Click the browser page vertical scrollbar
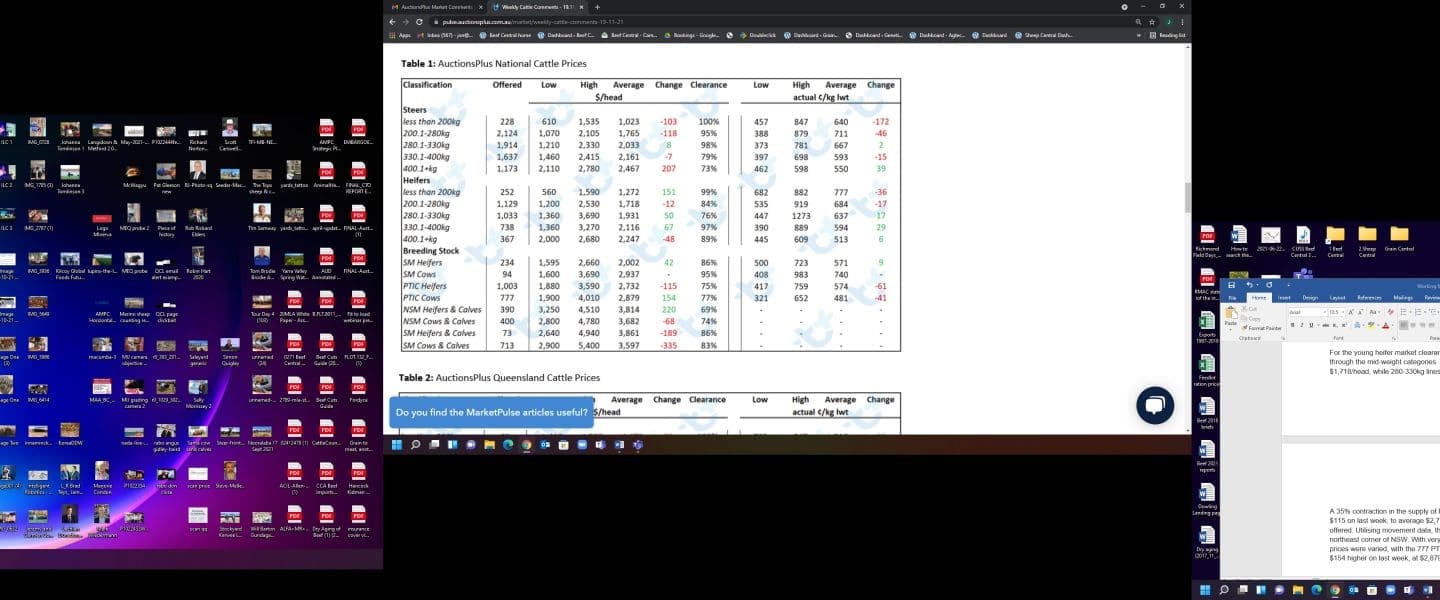 [x=1187, y=197]
